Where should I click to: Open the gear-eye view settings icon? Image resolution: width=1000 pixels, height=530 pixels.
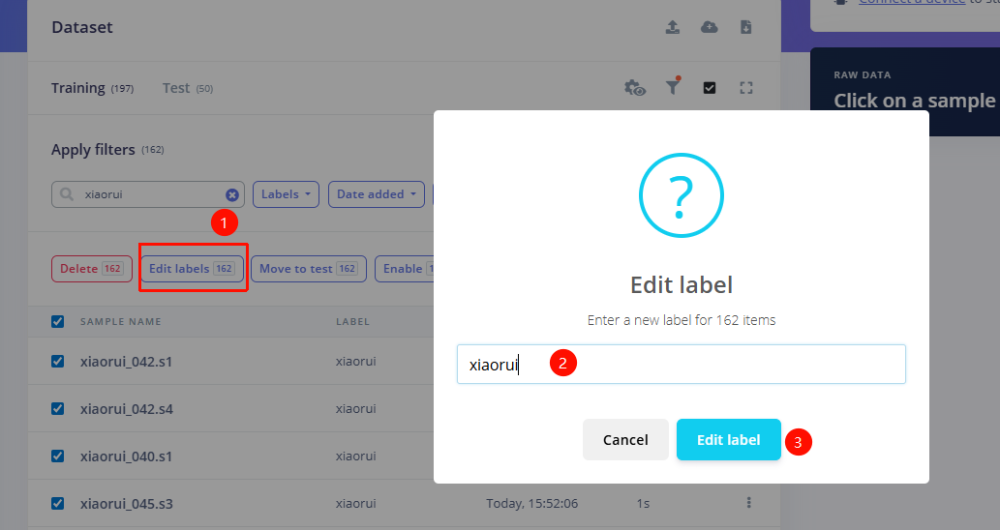coord(635,88)
